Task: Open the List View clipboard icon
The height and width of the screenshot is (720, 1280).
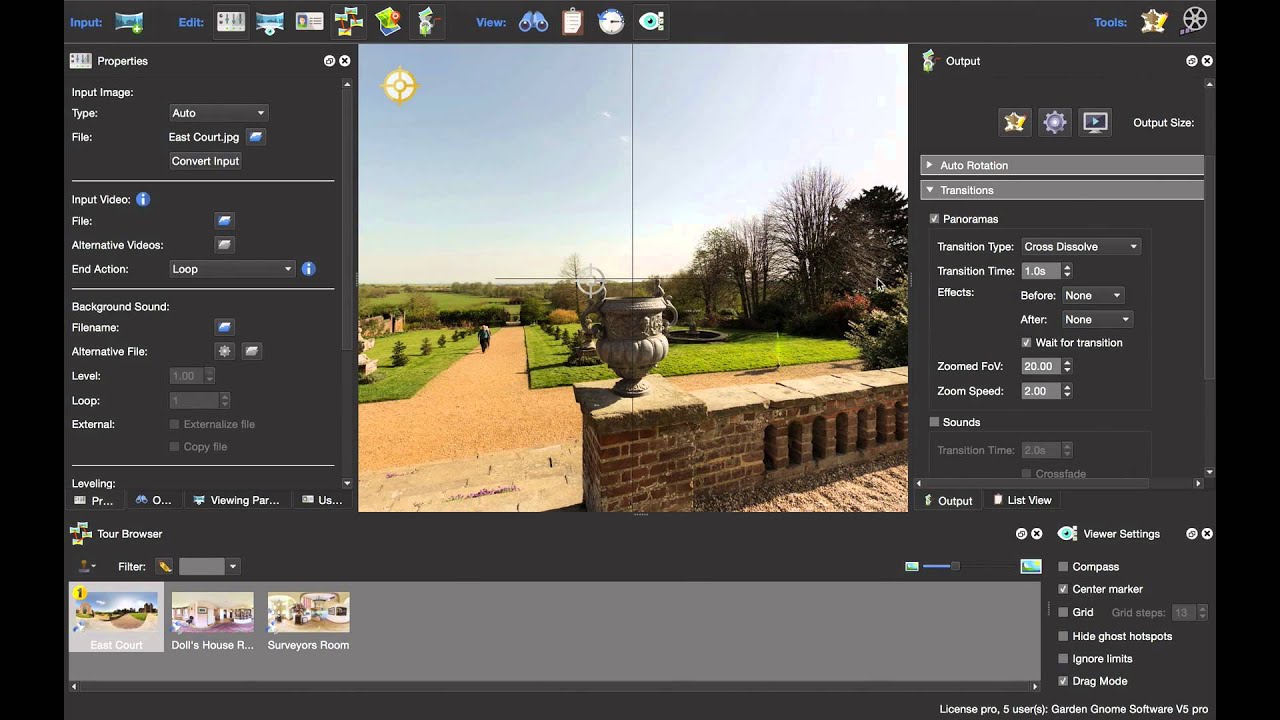Action: pyautogui.click(x=572, y=21)
